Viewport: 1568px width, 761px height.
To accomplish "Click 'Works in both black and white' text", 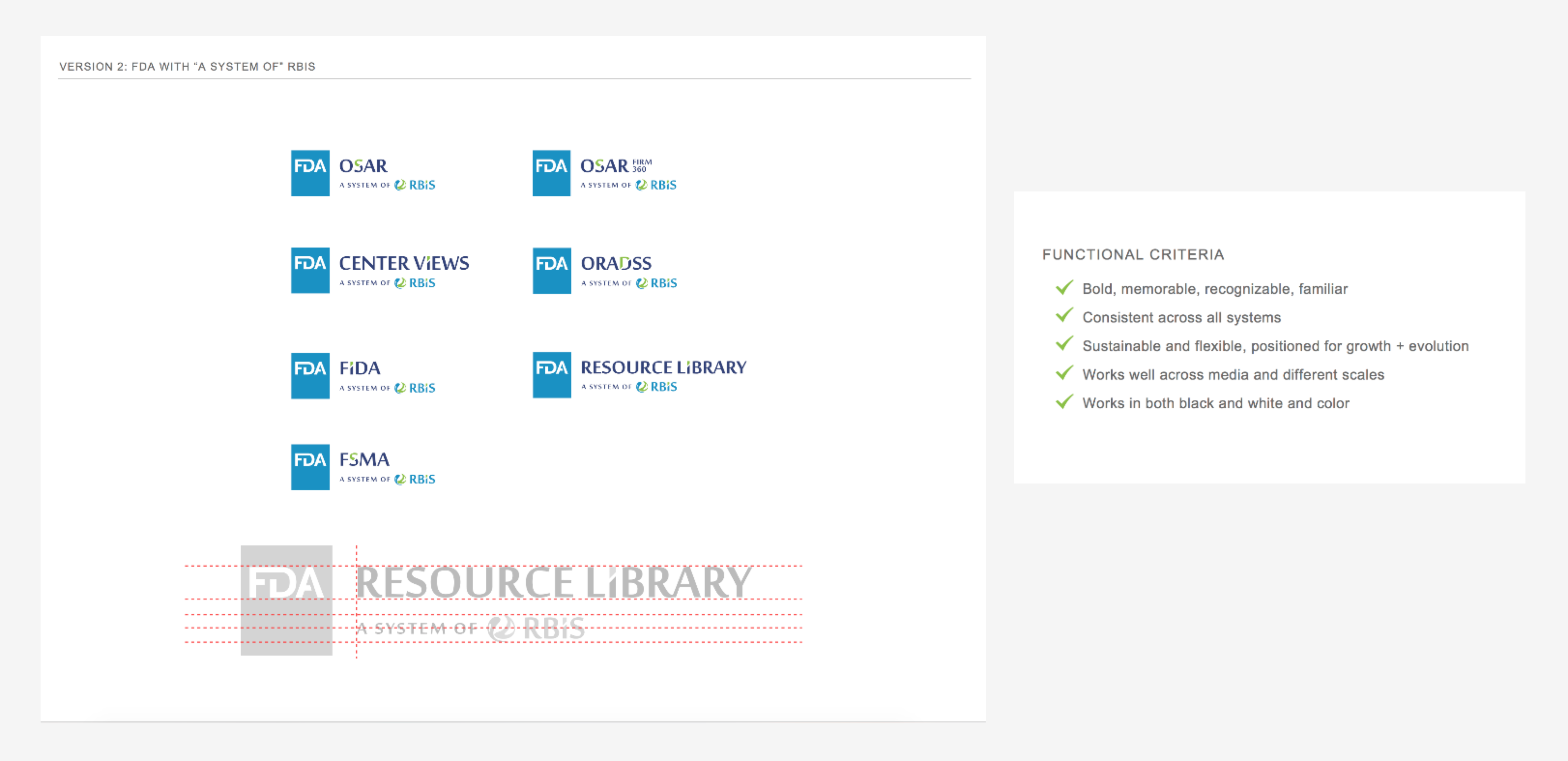I will pos(1216,403).
